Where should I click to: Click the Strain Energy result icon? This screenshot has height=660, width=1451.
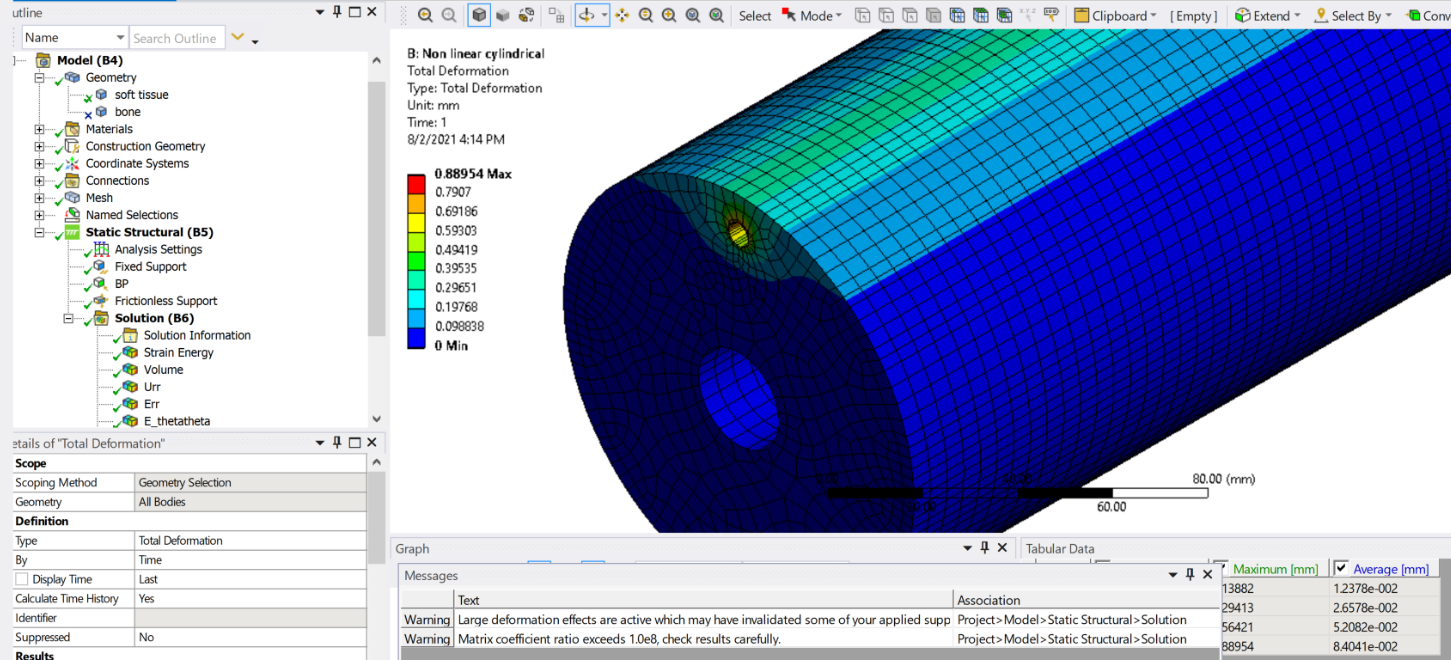(130, 353)
